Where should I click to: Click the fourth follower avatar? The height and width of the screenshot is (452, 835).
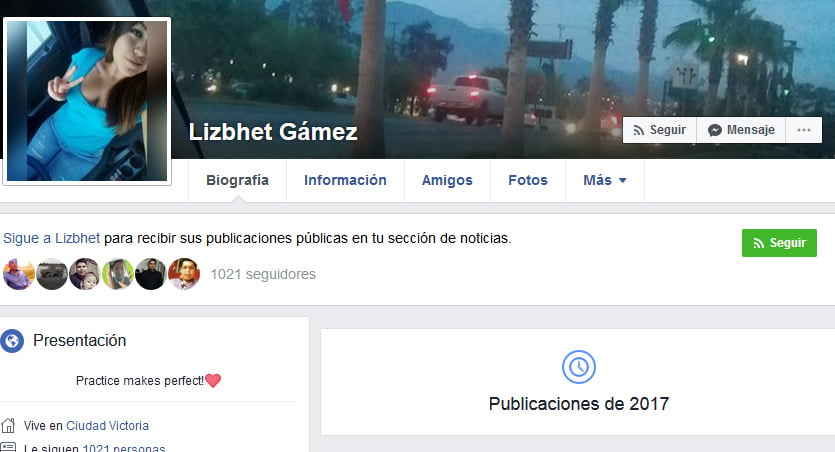pos(118,274)
